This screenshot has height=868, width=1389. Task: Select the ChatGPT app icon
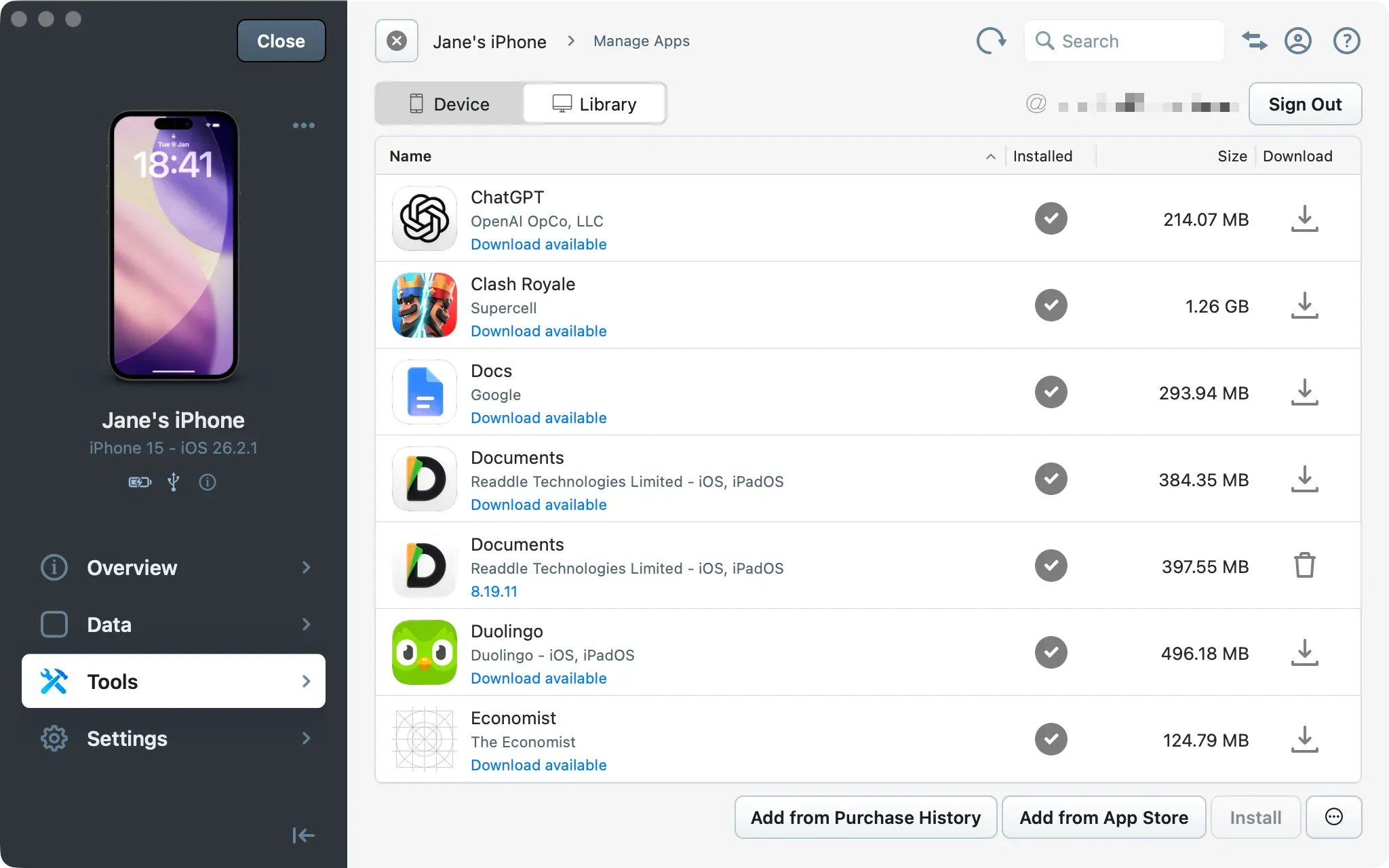(x=425, y=218)
